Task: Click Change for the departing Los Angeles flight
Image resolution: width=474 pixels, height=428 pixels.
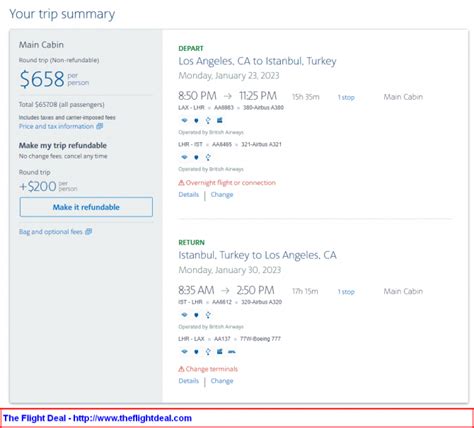Action: click(222, 194)
